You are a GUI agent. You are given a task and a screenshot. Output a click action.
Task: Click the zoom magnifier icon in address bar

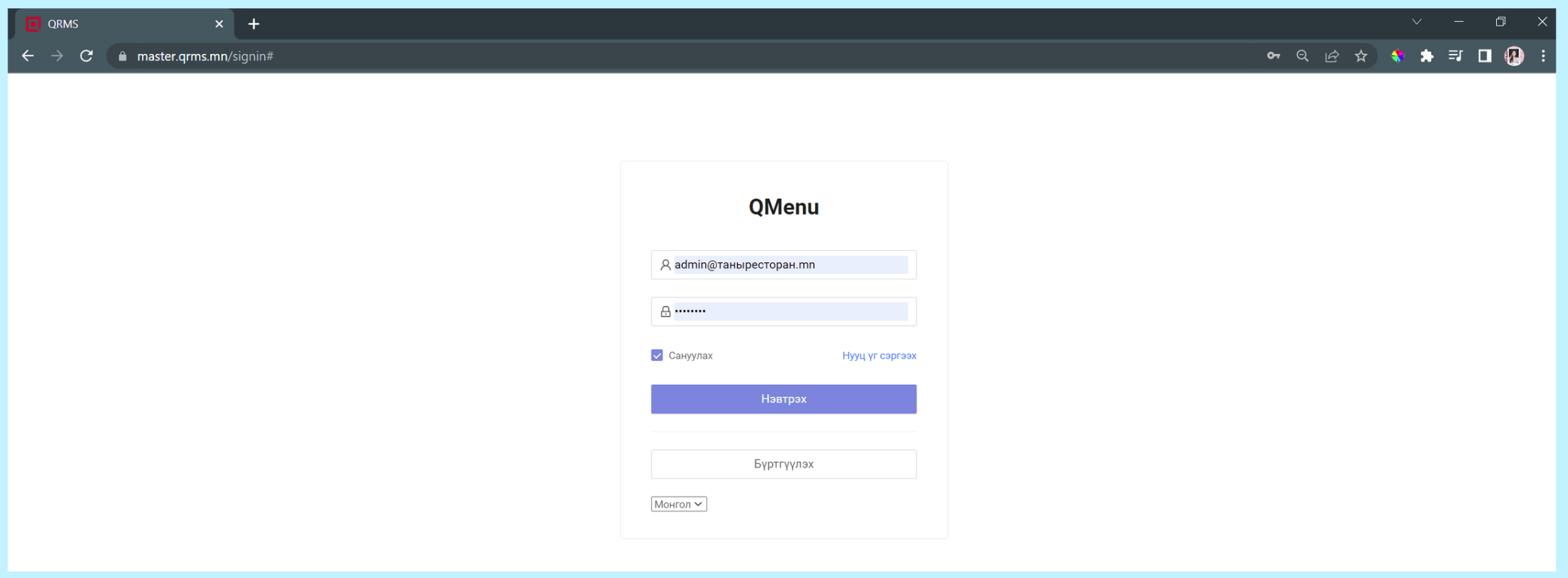pyautogui.click(x=1302, y=56)
